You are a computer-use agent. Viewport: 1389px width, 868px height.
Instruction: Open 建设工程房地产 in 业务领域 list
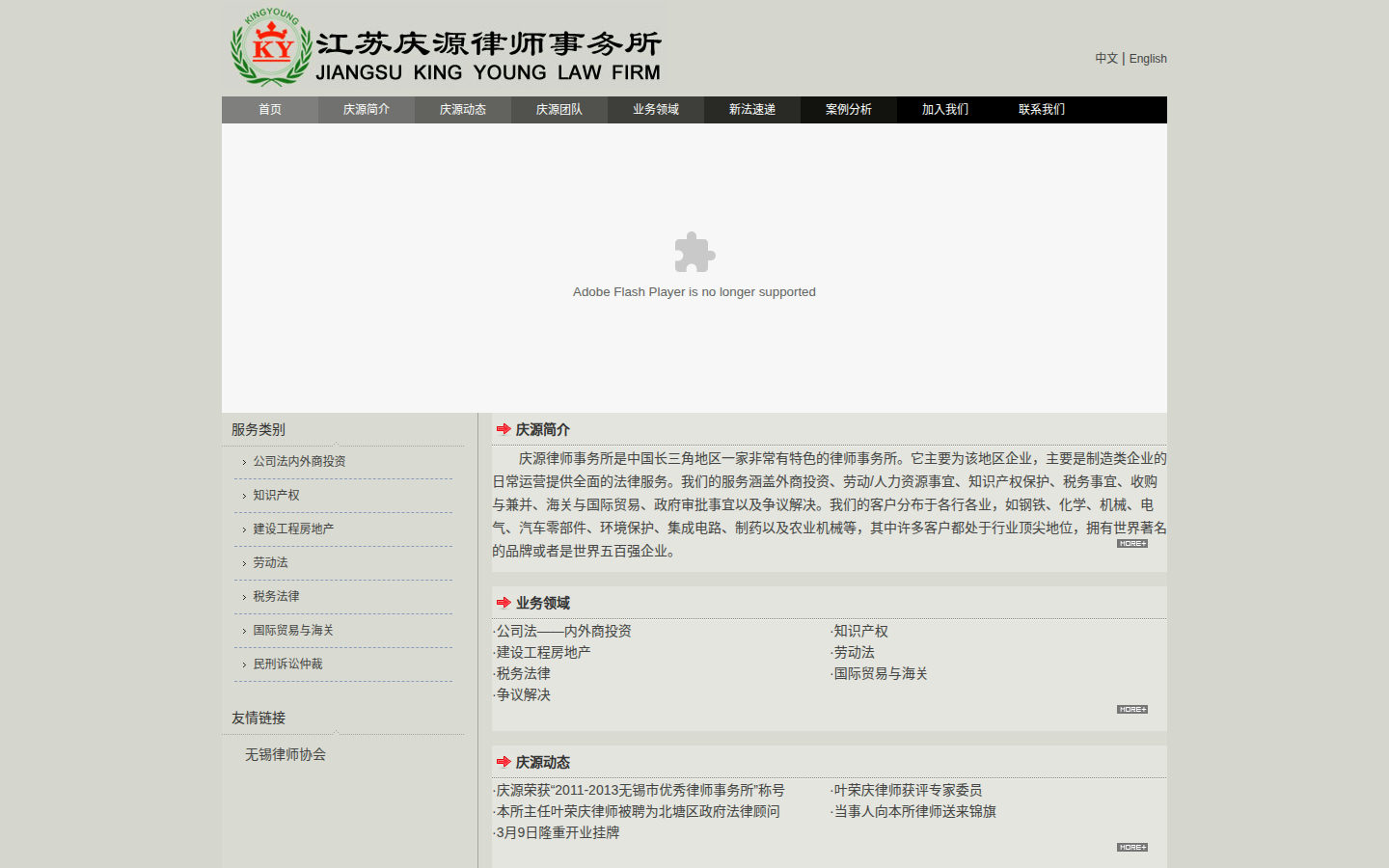point(543,653)
